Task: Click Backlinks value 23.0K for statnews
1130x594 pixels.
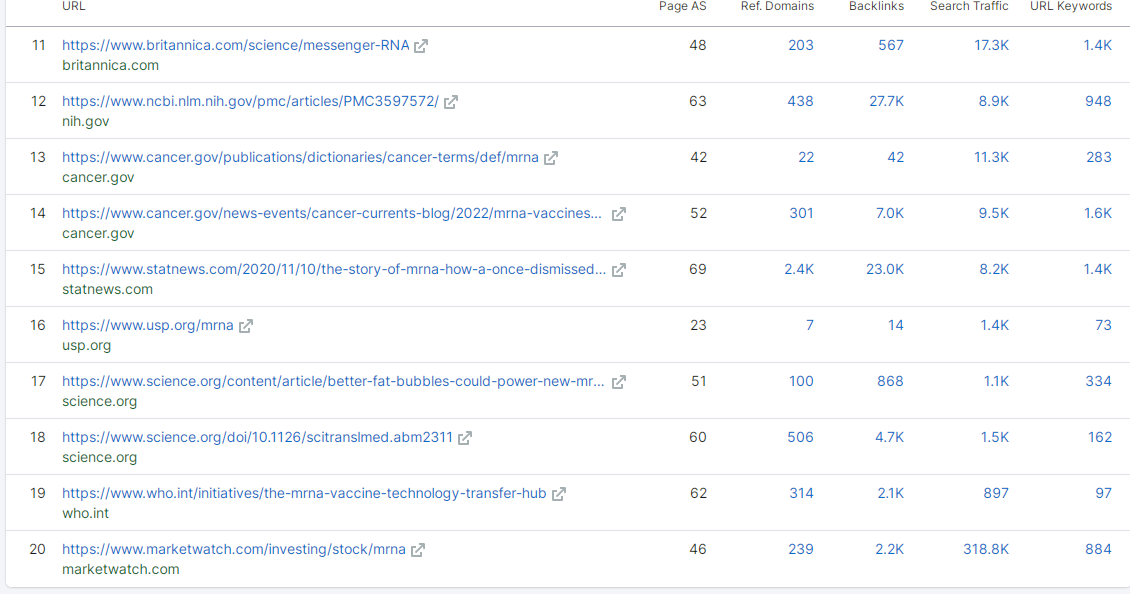Action: [x=885, y=270]
